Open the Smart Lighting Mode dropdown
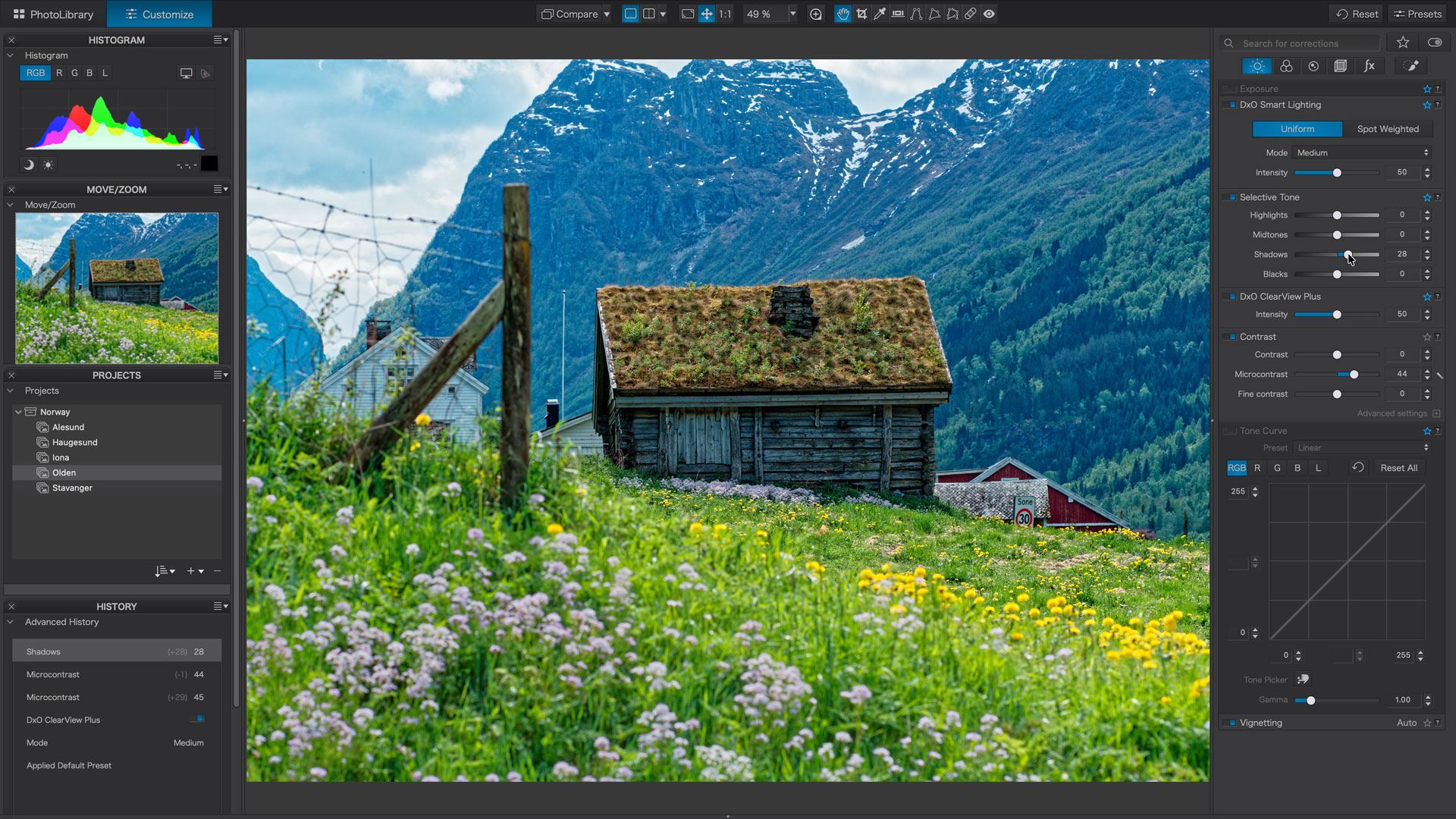The width and height of the screenshot is (1456, 819). click(1362, 152)
